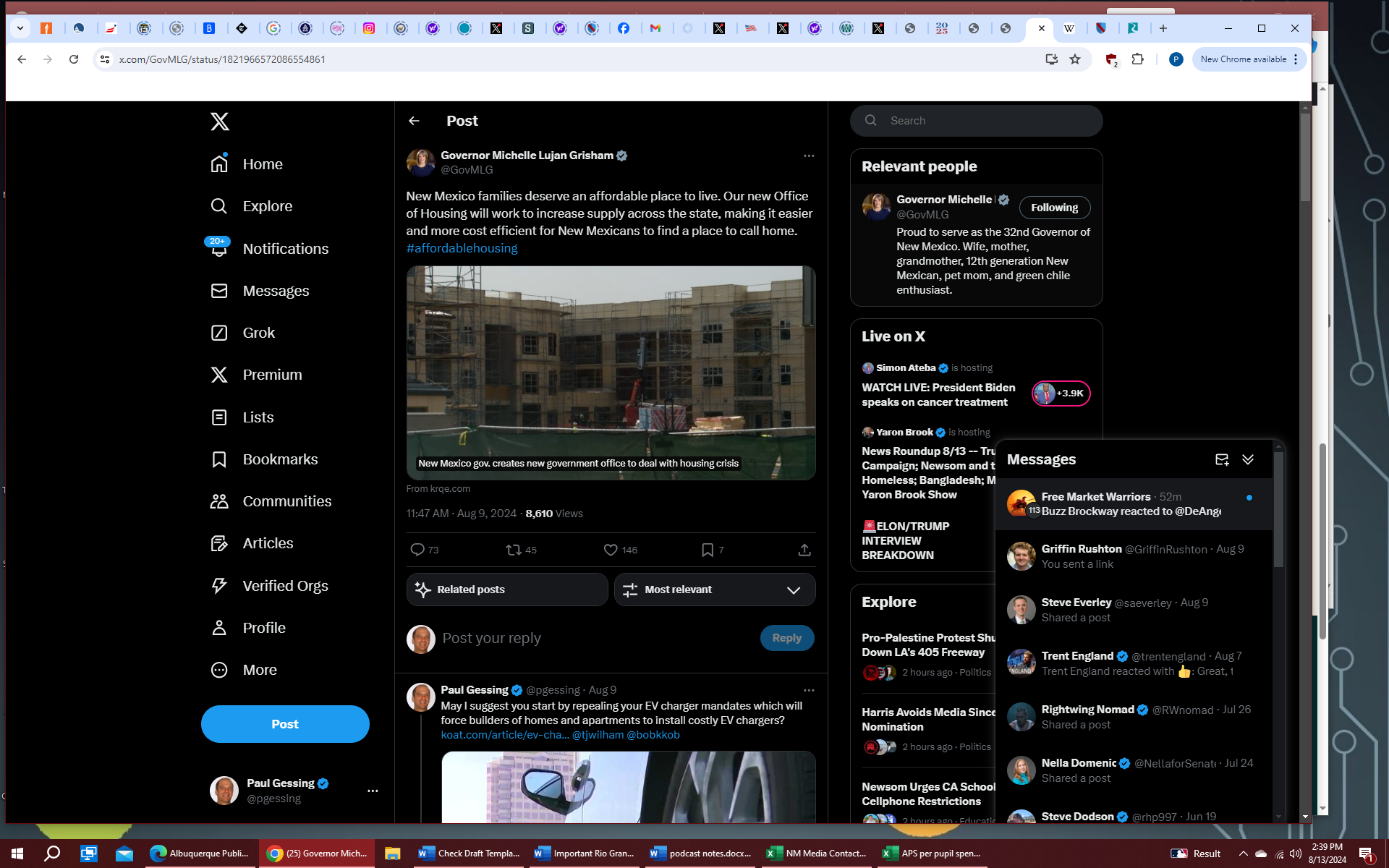The image size is (1389, 868).
Task: Expand the Most relevant sort dropdown
Action: [x=714, y=590]
